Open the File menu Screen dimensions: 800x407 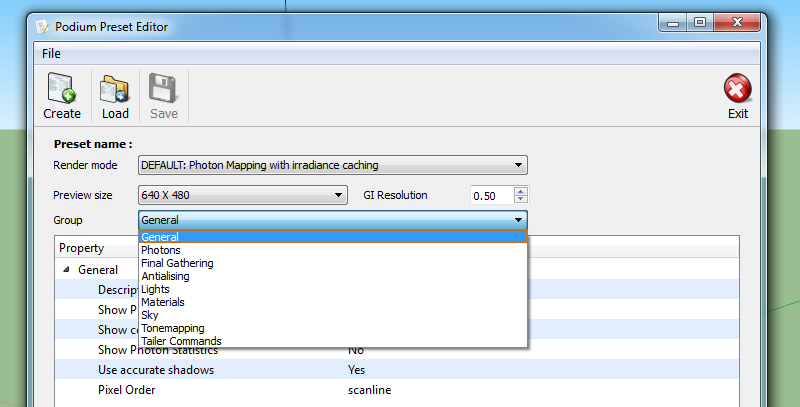(51, 54)
